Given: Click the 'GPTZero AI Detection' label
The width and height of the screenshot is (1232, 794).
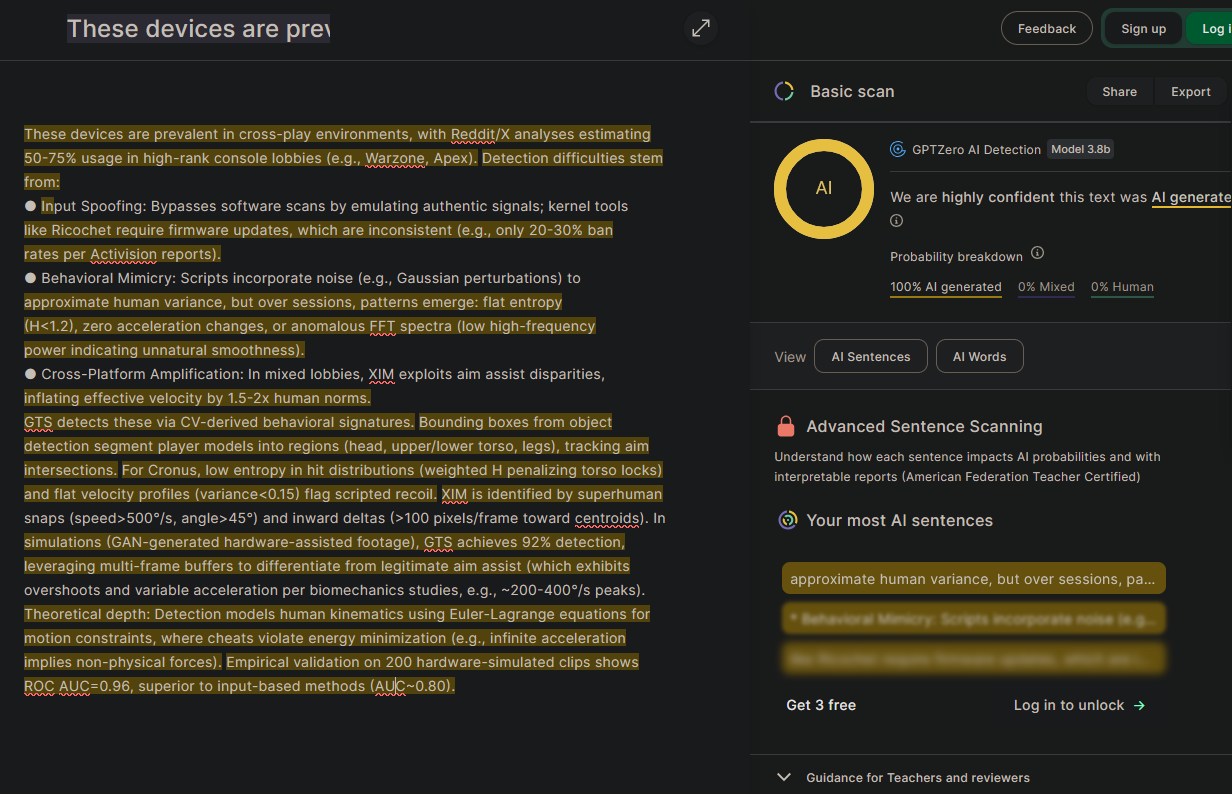Looking at the screenshot, I should tap(976, 149).
